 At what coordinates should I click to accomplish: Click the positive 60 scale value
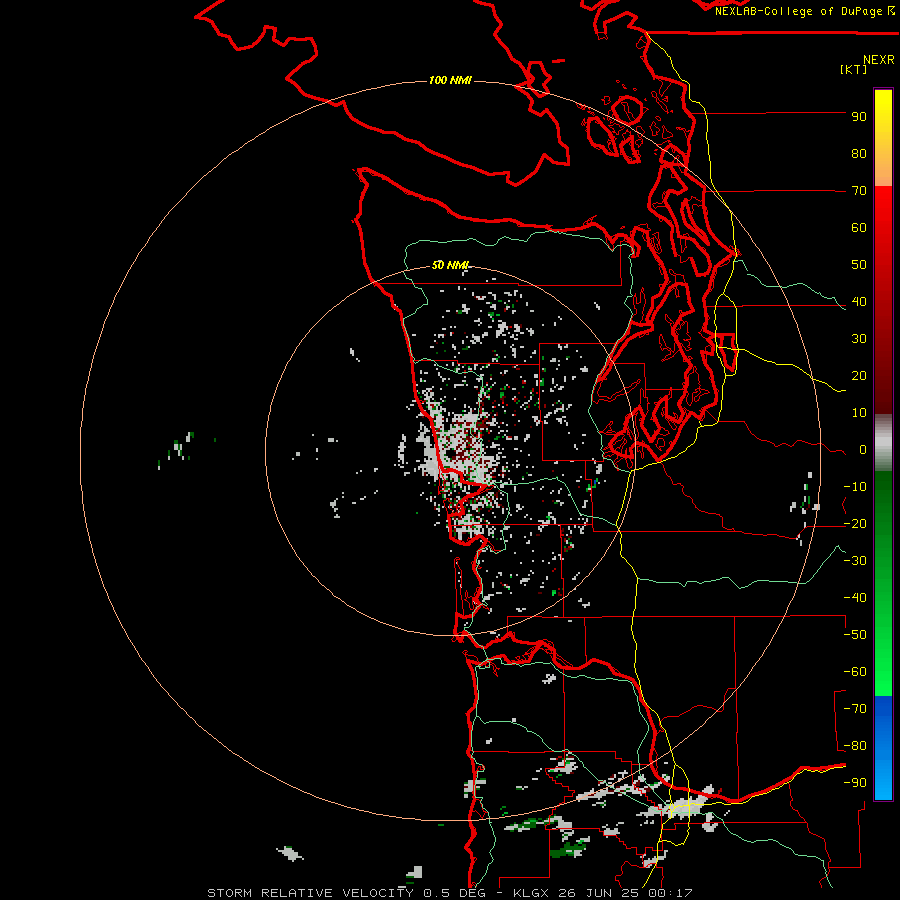pyautogui.click(x=859, y=228)
